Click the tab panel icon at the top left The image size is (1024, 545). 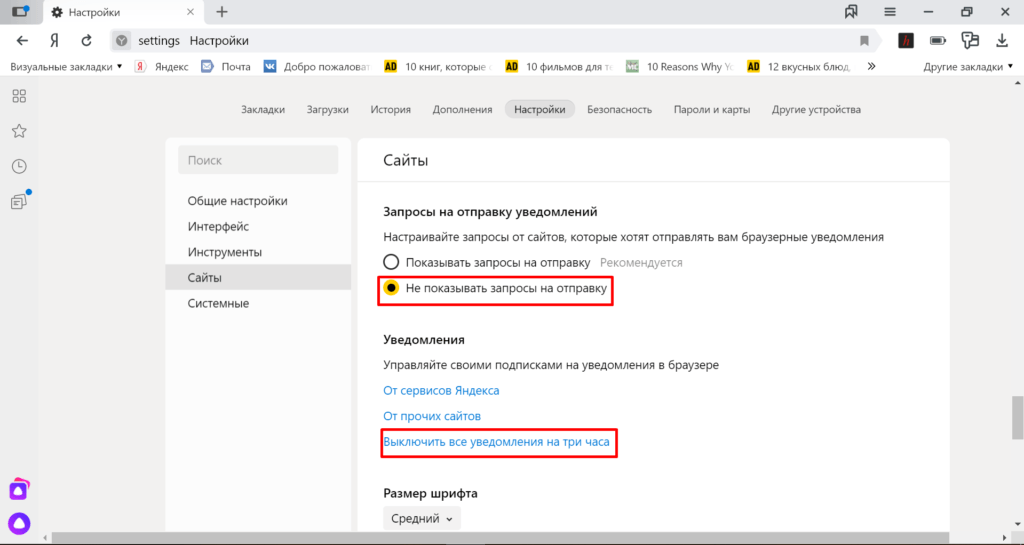[x=21, y=11]
